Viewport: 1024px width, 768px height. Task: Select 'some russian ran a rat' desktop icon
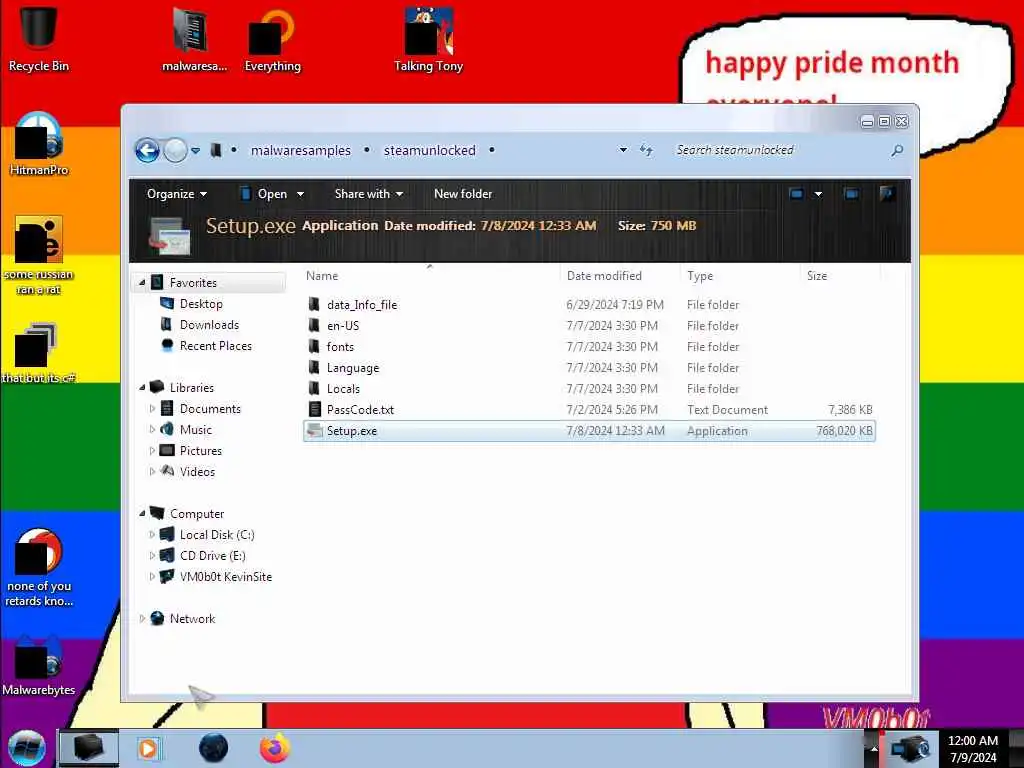(39, 255)
